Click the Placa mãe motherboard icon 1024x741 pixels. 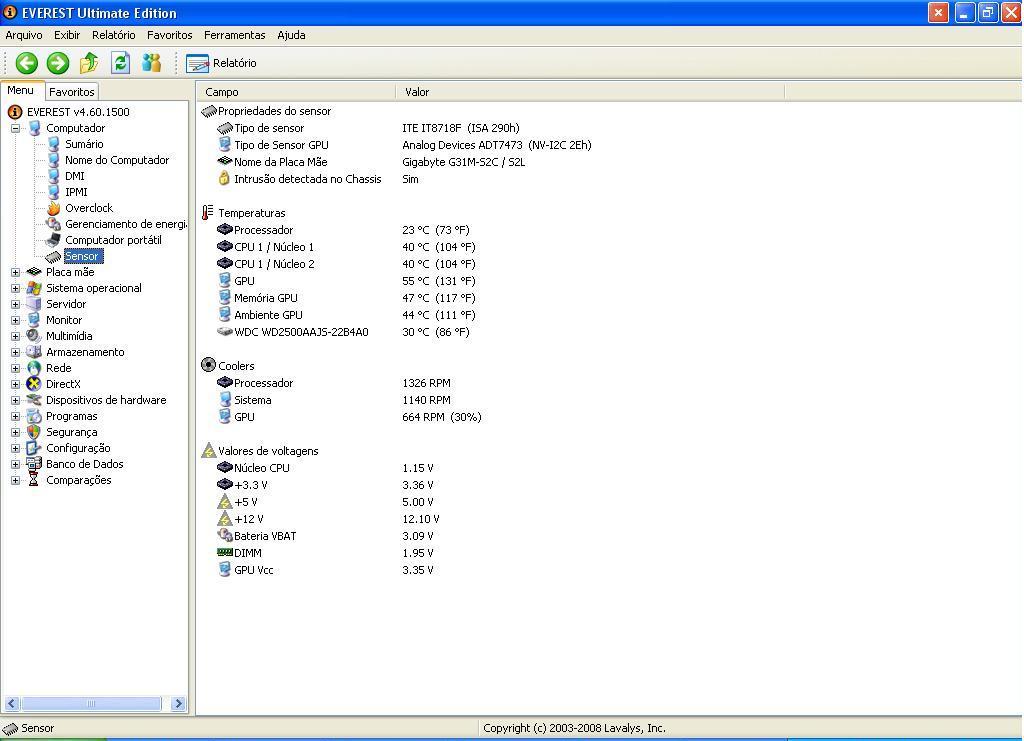coord(34,272)
